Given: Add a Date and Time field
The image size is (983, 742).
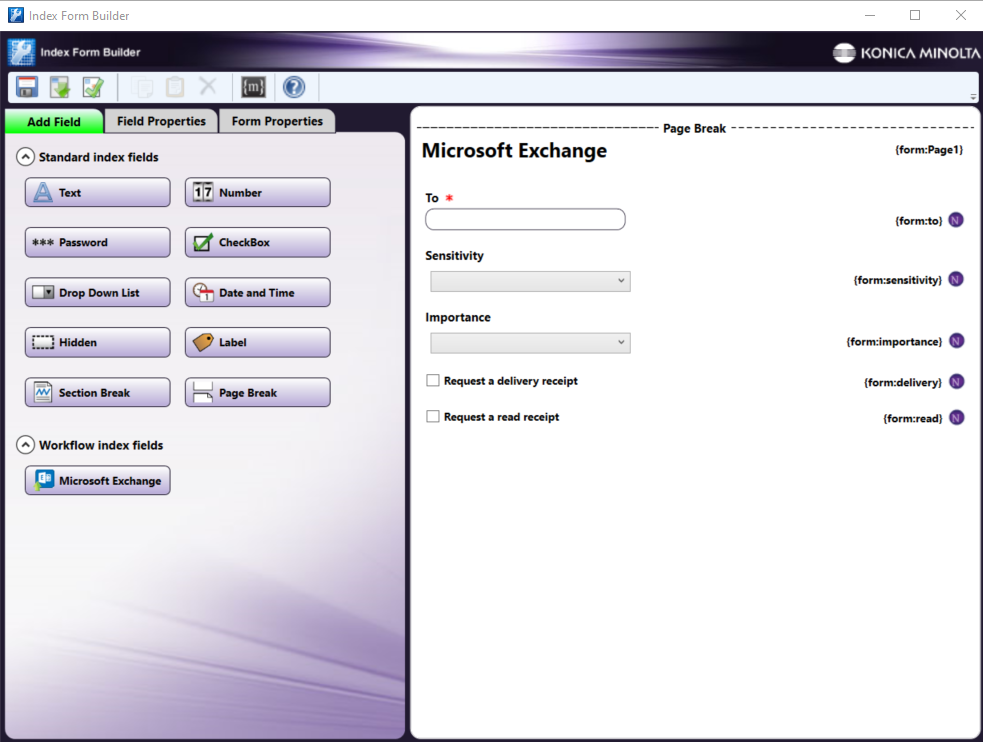Looking at the screenshot, I should point(258,293).
